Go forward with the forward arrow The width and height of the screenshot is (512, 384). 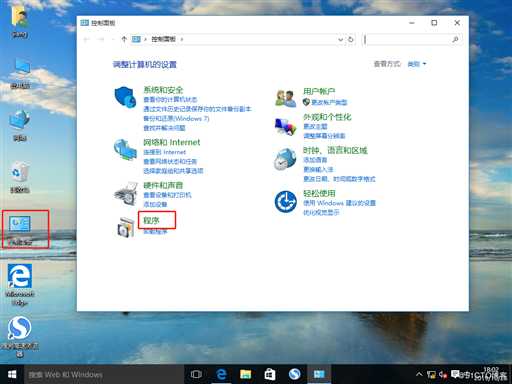(101, 39)
